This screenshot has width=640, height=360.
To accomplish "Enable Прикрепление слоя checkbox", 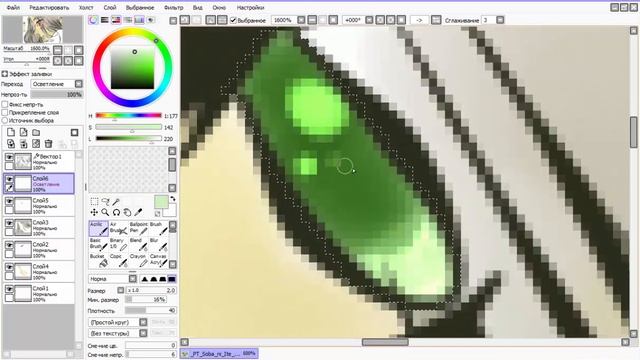I will 5,112.
